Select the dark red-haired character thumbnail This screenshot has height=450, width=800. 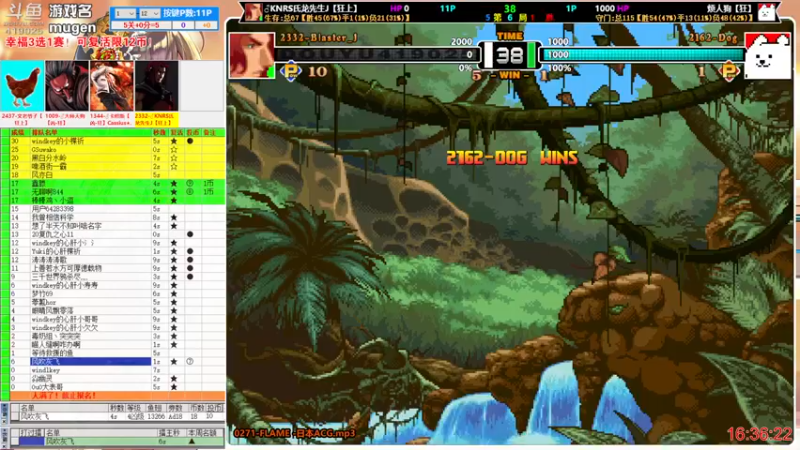[x=157, y=86]
